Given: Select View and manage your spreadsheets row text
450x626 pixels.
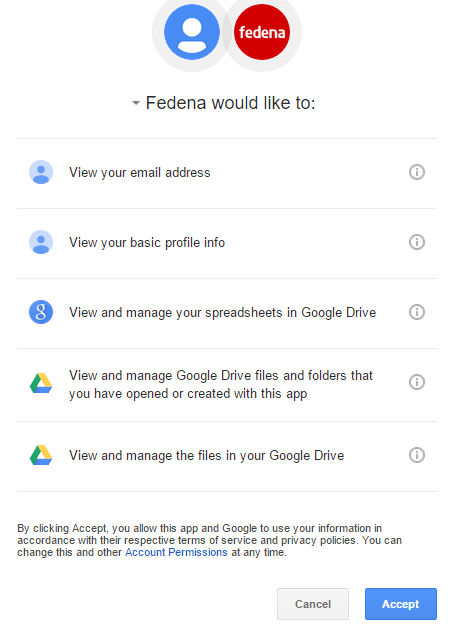Looking at the screenshot, I should click(222, 313).
